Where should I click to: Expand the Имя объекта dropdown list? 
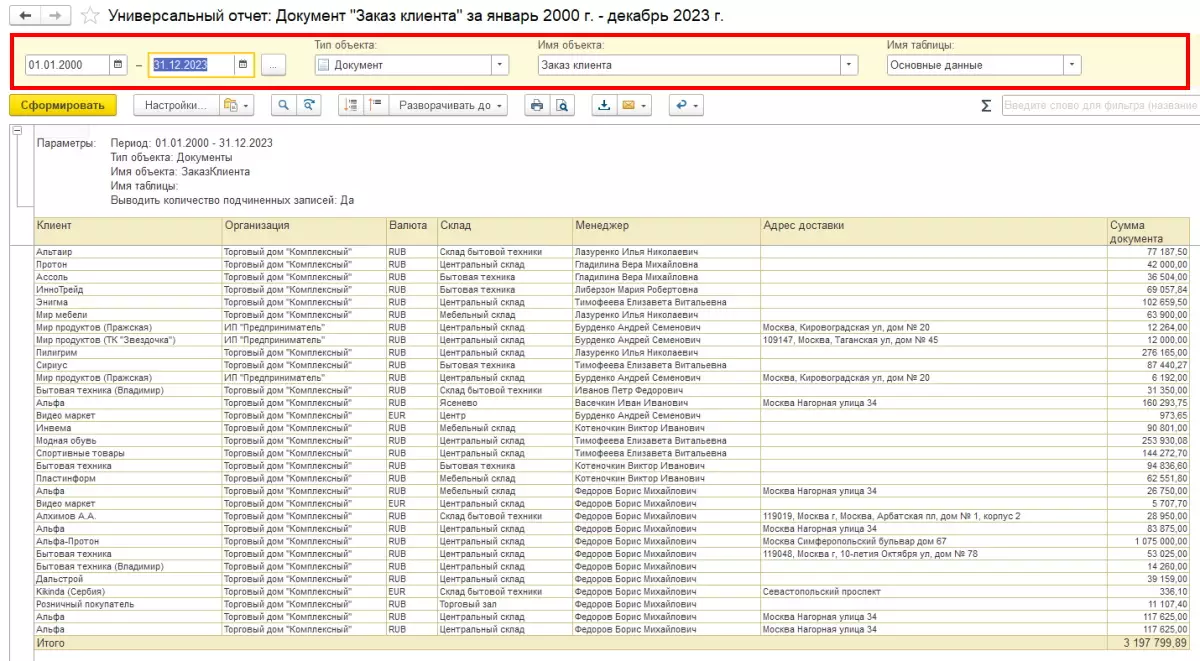pos(849,65)
